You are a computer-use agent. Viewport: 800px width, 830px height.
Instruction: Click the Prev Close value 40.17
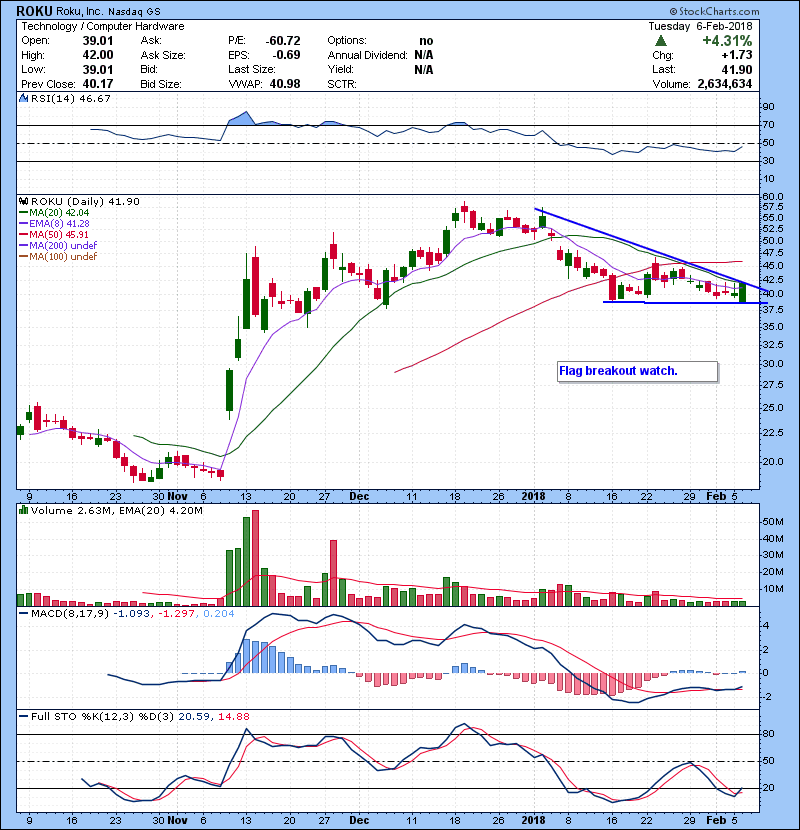coord(98,84)
